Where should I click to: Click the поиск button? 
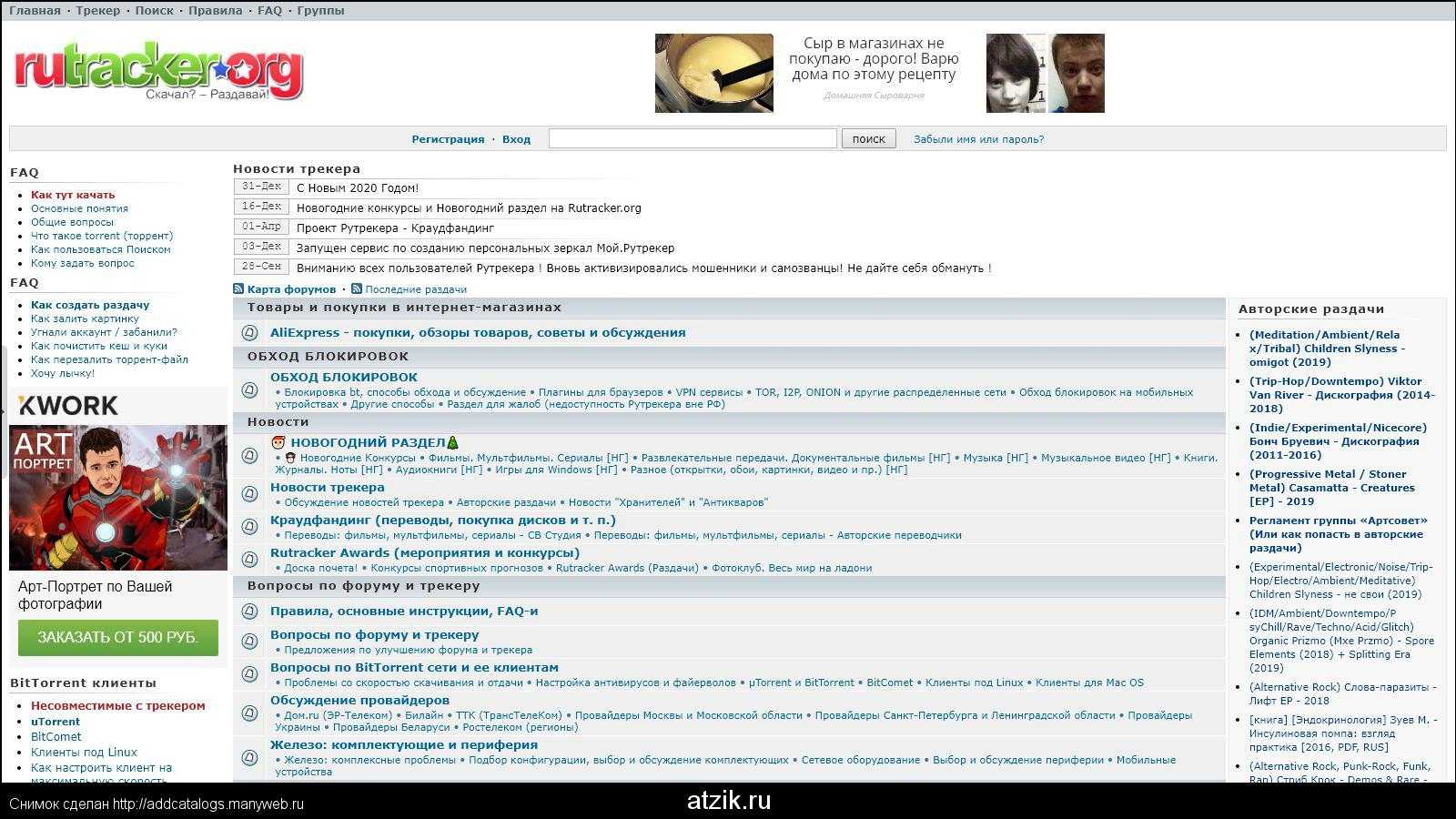869,138
